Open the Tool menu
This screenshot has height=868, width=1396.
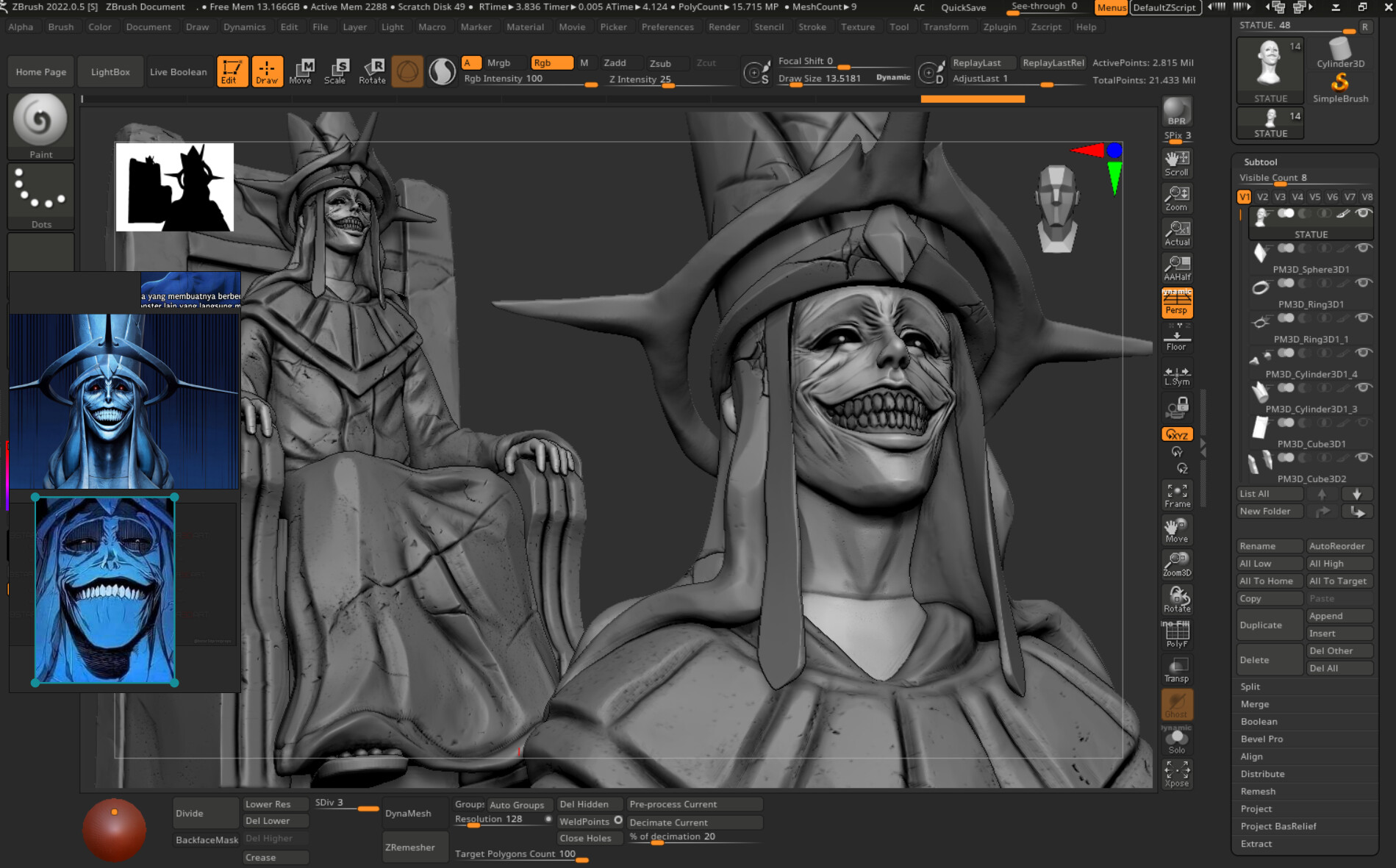898,26
